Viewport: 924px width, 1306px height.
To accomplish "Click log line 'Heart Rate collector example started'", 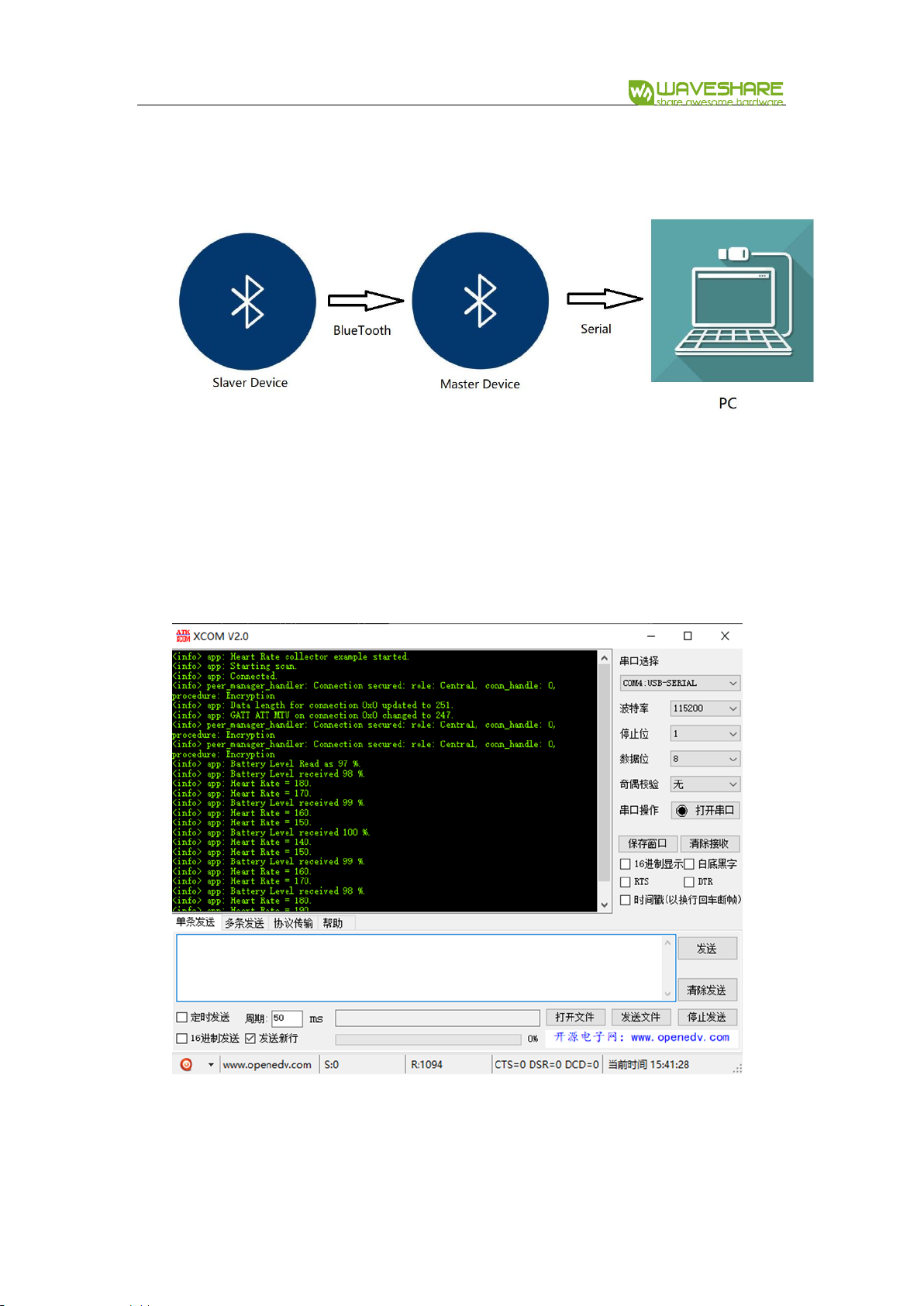I will (291, 656).
